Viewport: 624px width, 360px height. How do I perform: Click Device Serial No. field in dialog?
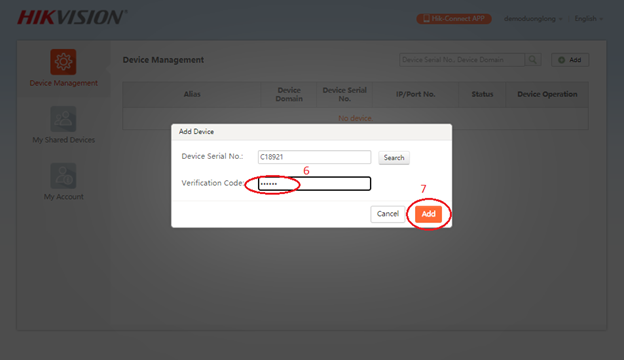pyautogui.click(x=314, y=157)
